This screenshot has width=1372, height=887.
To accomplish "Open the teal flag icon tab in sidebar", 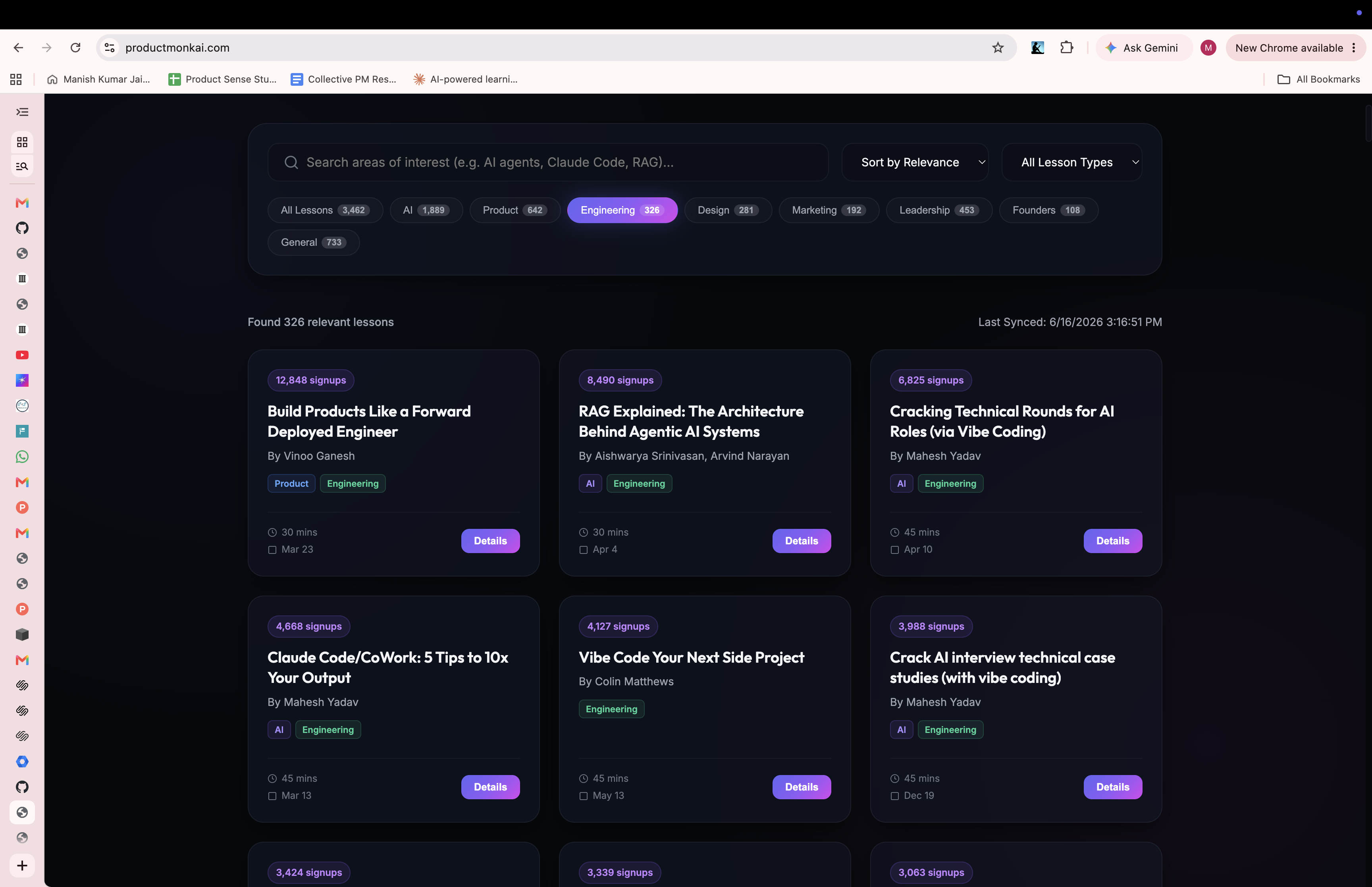I will 22,431.
